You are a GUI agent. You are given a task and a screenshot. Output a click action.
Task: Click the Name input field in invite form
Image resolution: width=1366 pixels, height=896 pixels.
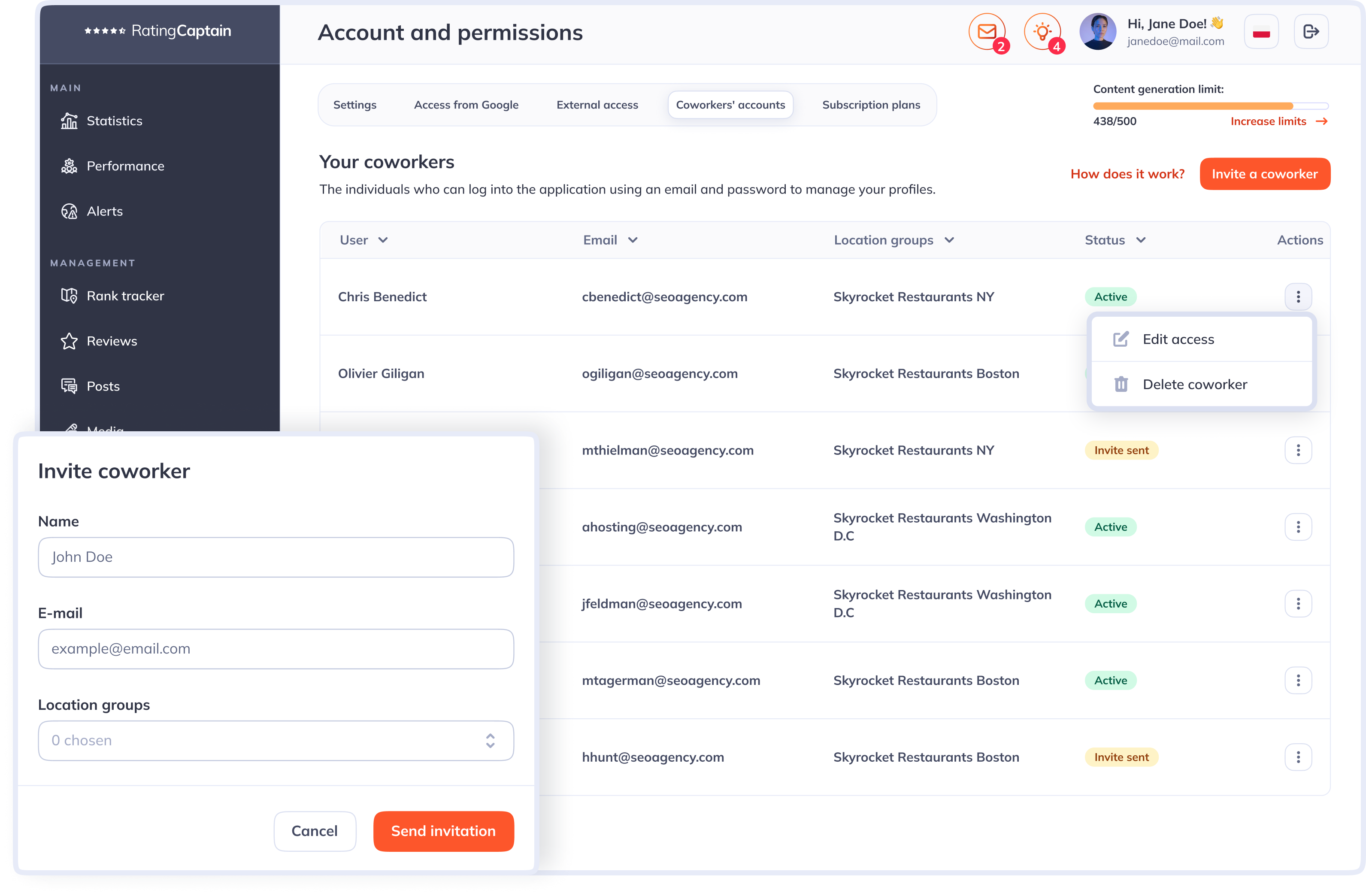click(275, 557)
